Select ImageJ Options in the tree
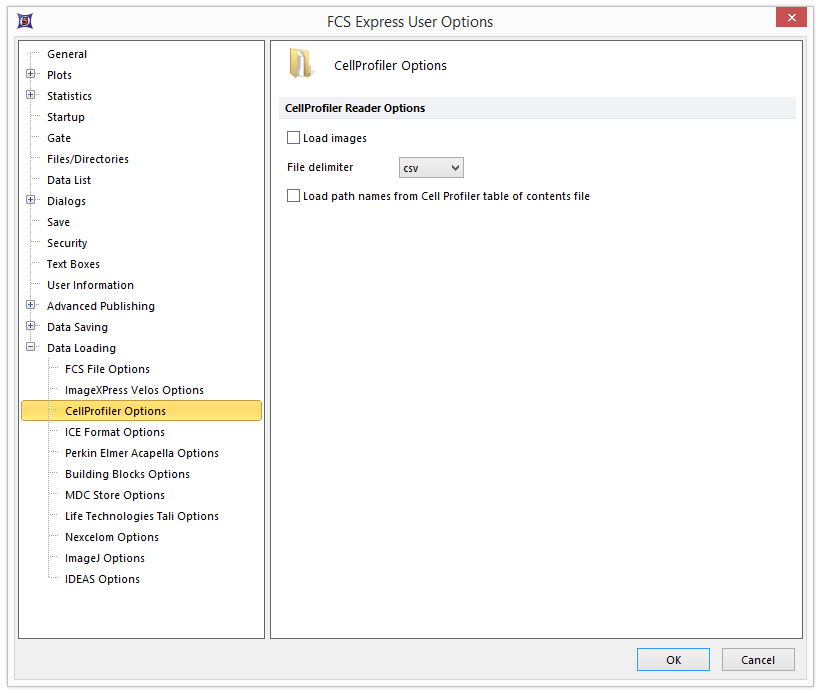This screenshot has width=822, height=693. (105, 558)
